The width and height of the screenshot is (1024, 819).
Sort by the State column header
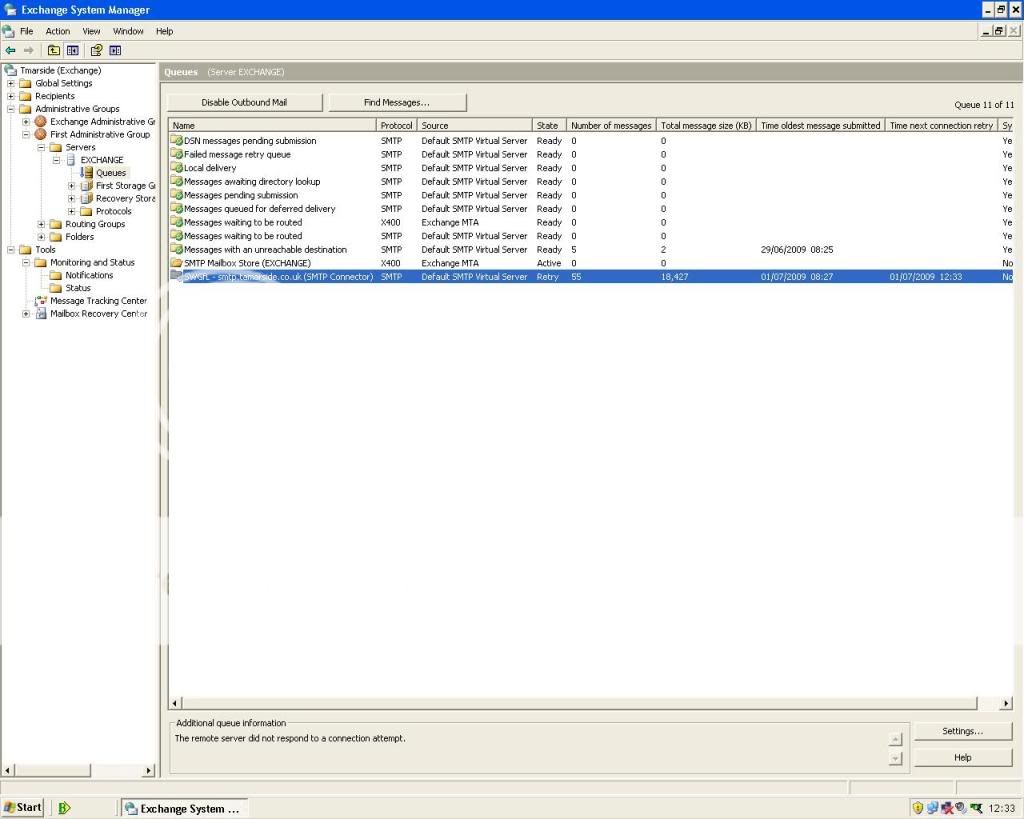[549, 125]
